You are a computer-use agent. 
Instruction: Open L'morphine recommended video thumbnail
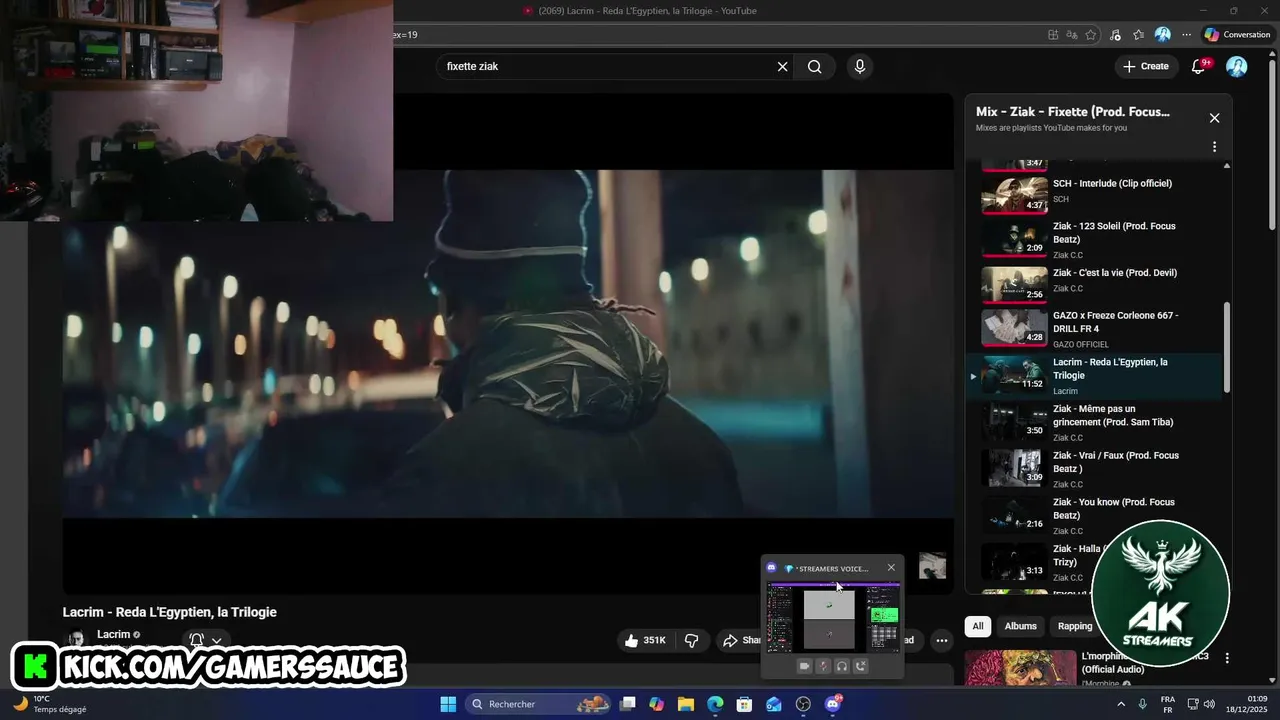pos(1020,668)
